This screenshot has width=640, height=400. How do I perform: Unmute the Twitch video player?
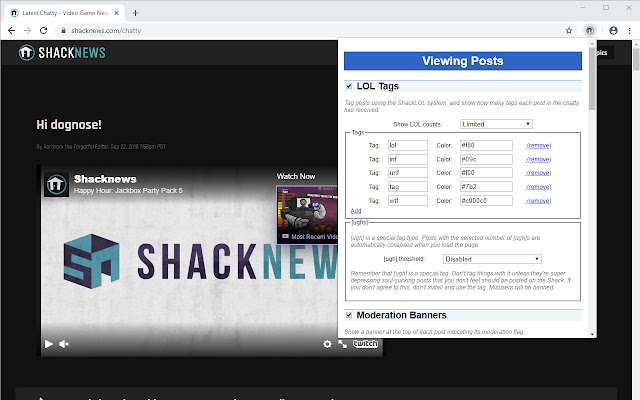[x=64, y=344]
